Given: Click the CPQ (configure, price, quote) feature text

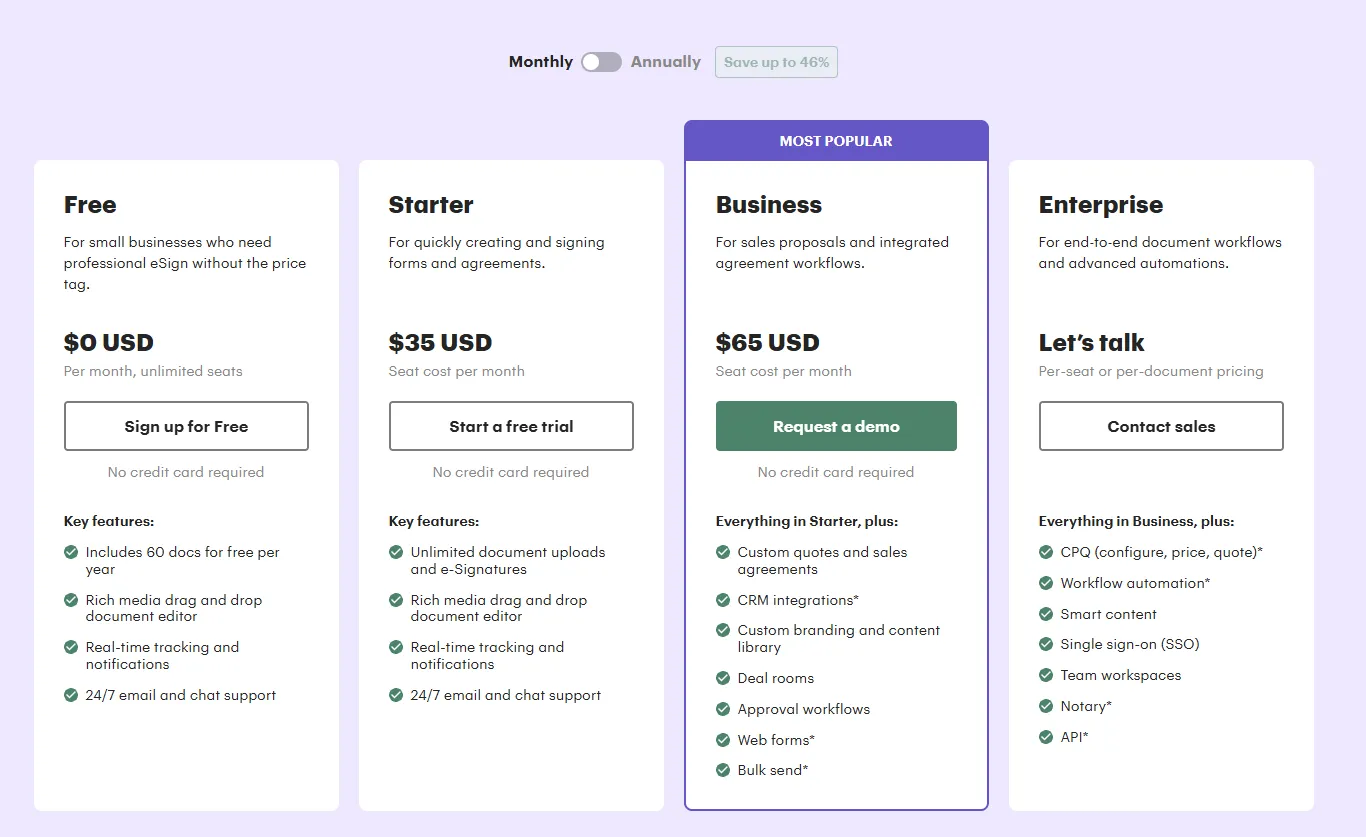Looking at the screenshot, I should [x=1162, y=552].
